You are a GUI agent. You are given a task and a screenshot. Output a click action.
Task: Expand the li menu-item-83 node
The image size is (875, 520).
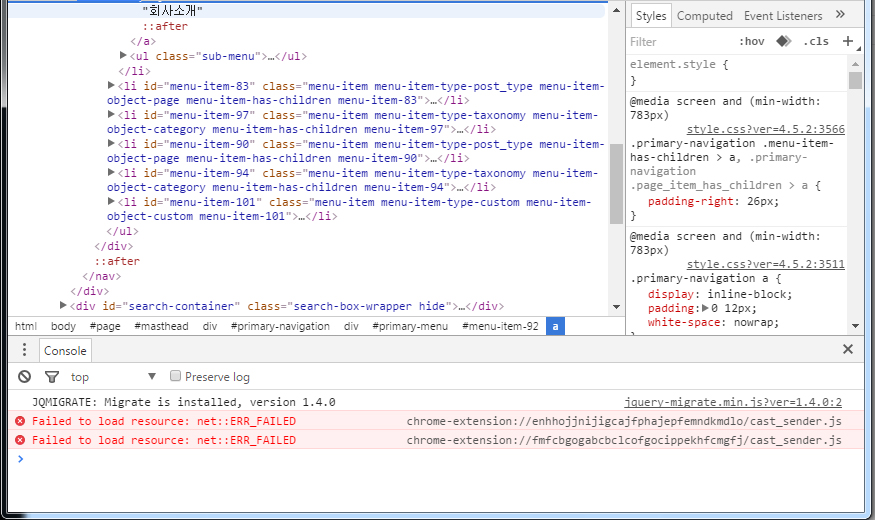pos(111,85)
